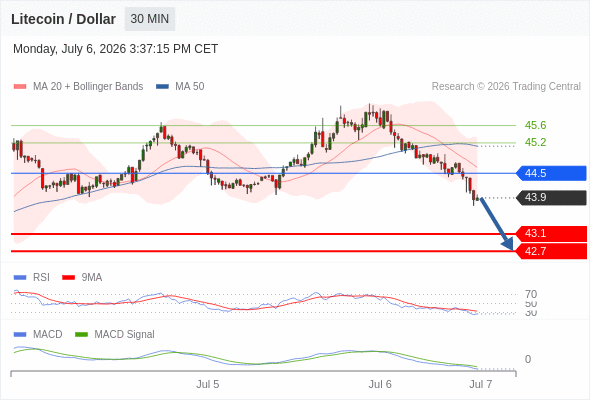This screenshot has width=590, height=400.
Task: Click the Jul 6 date axis marker
Action: tap(380, 384)
